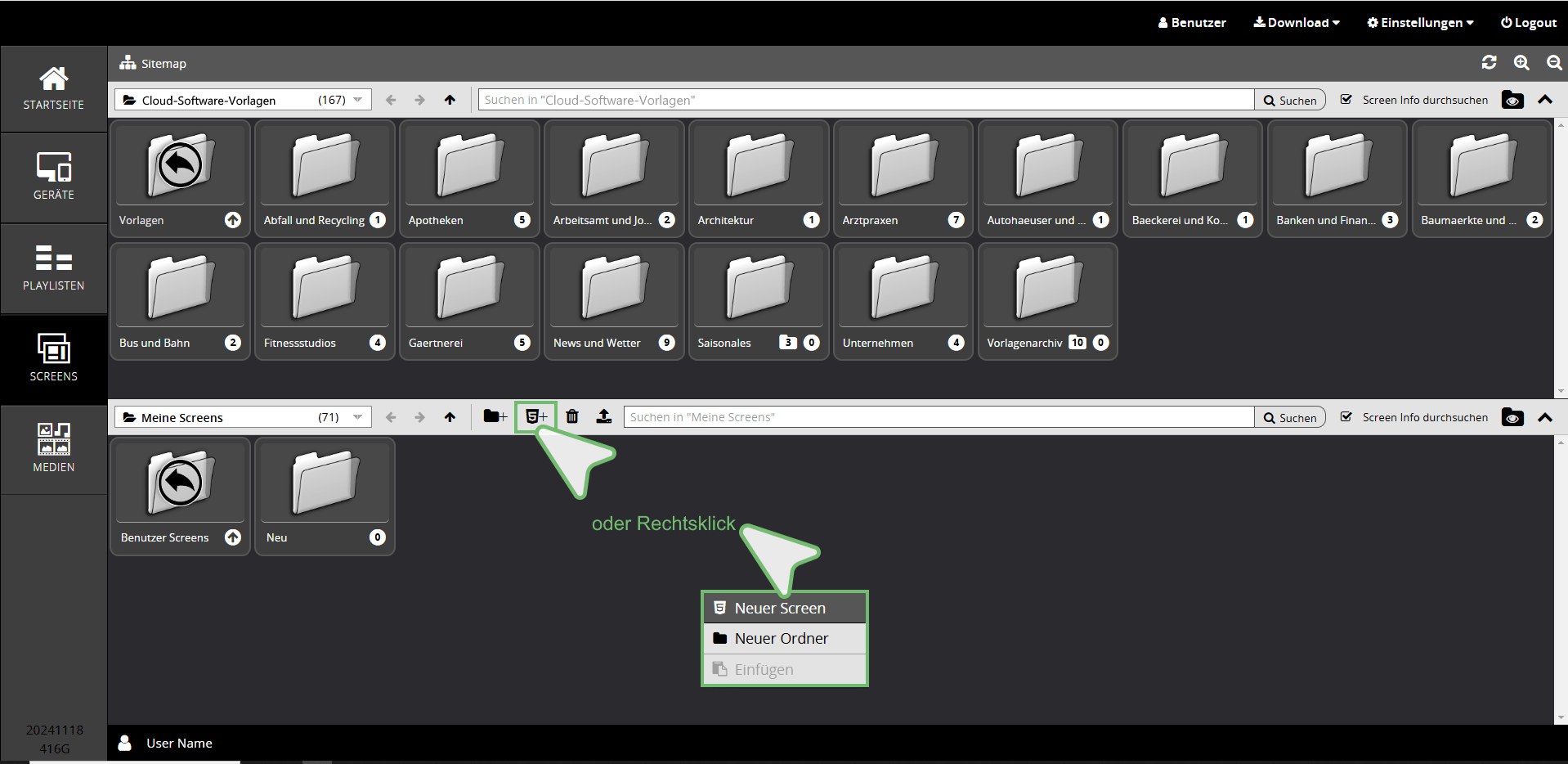The image size is (1568, 764).
Task: Toggle Screen Info durchsuchen checkbox for Meine Screens
Action: click(x=1346, y=417)
